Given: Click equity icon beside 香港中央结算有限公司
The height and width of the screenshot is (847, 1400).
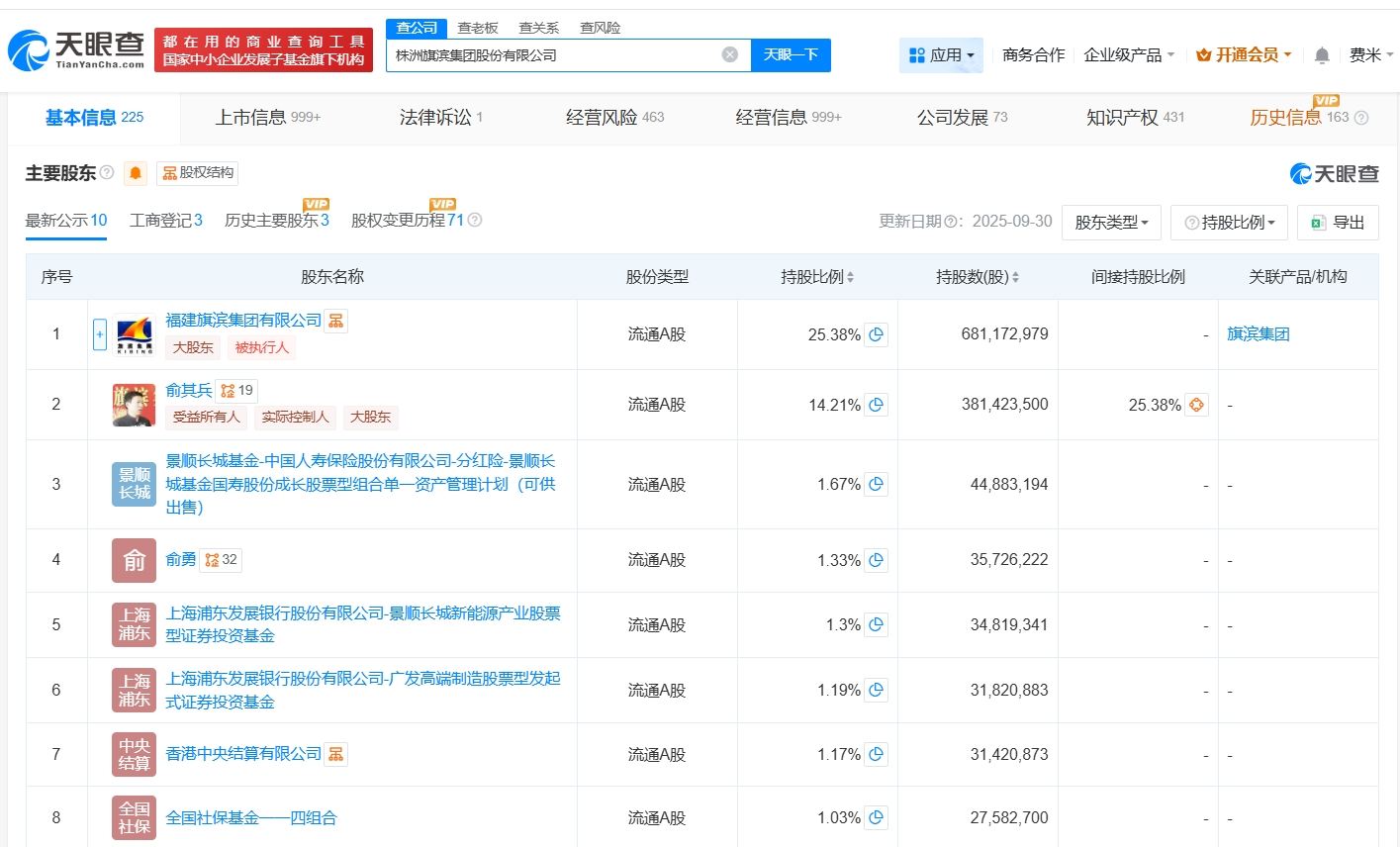Looking at the screenshot, I should click(x=336, y=754).
